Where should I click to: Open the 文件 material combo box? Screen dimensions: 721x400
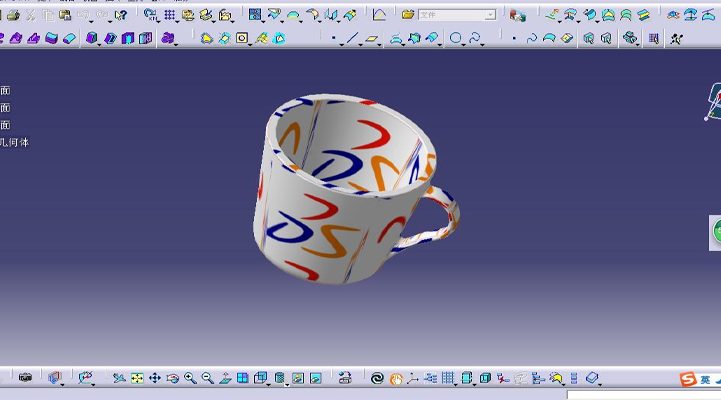(456, 15)
